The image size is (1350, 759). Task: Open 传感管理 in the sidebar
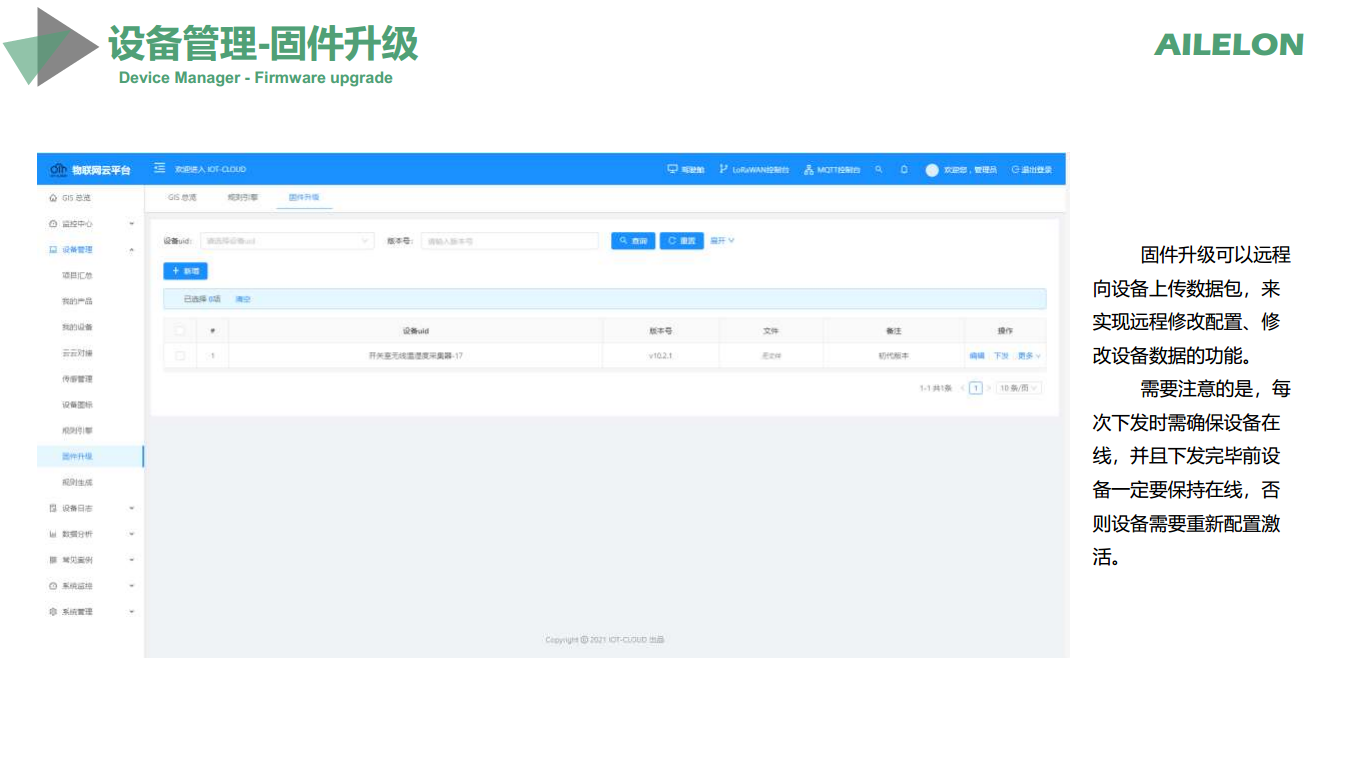(77, 379)
